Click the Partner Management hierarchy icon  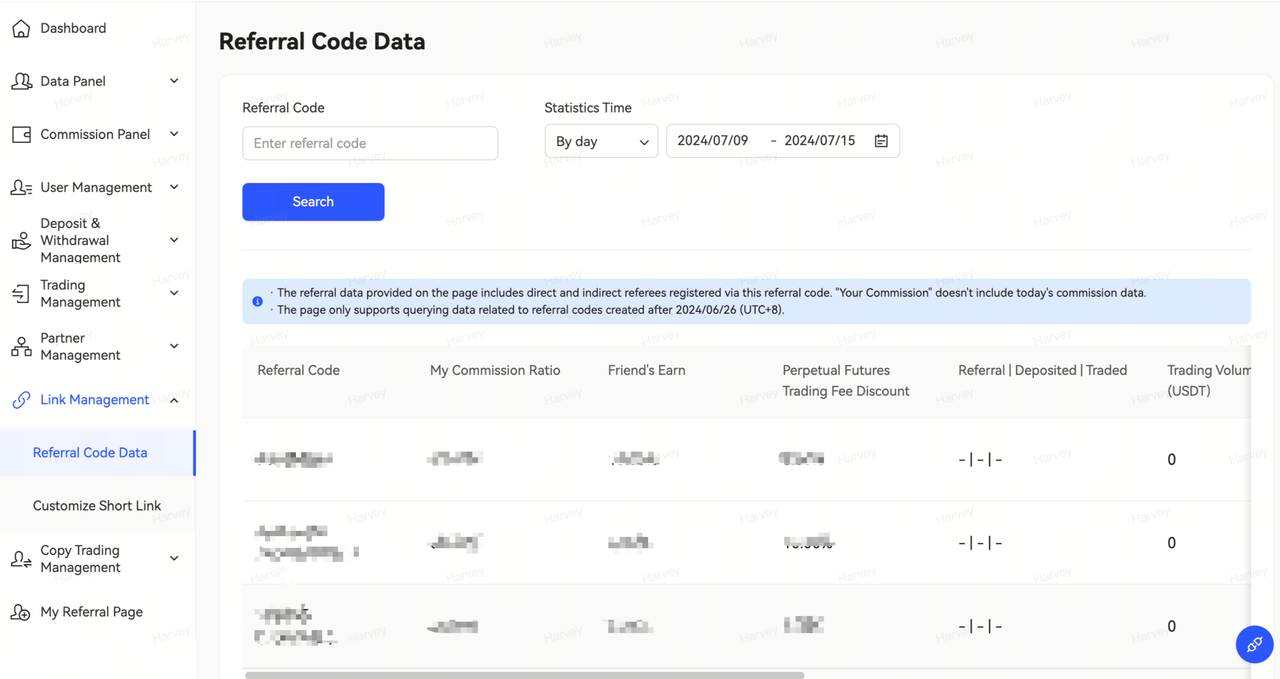click(x=21, y=346)
